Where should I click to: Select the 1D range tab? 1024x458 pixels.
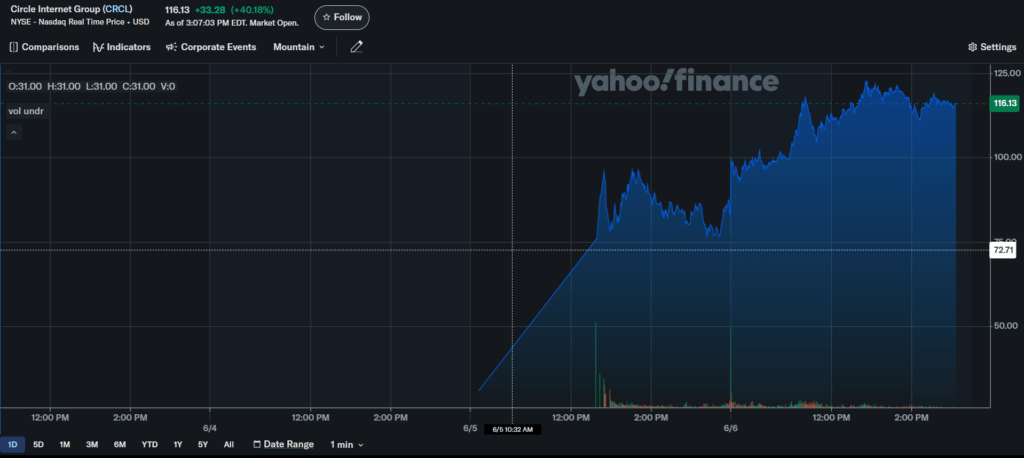coord(12,444)
